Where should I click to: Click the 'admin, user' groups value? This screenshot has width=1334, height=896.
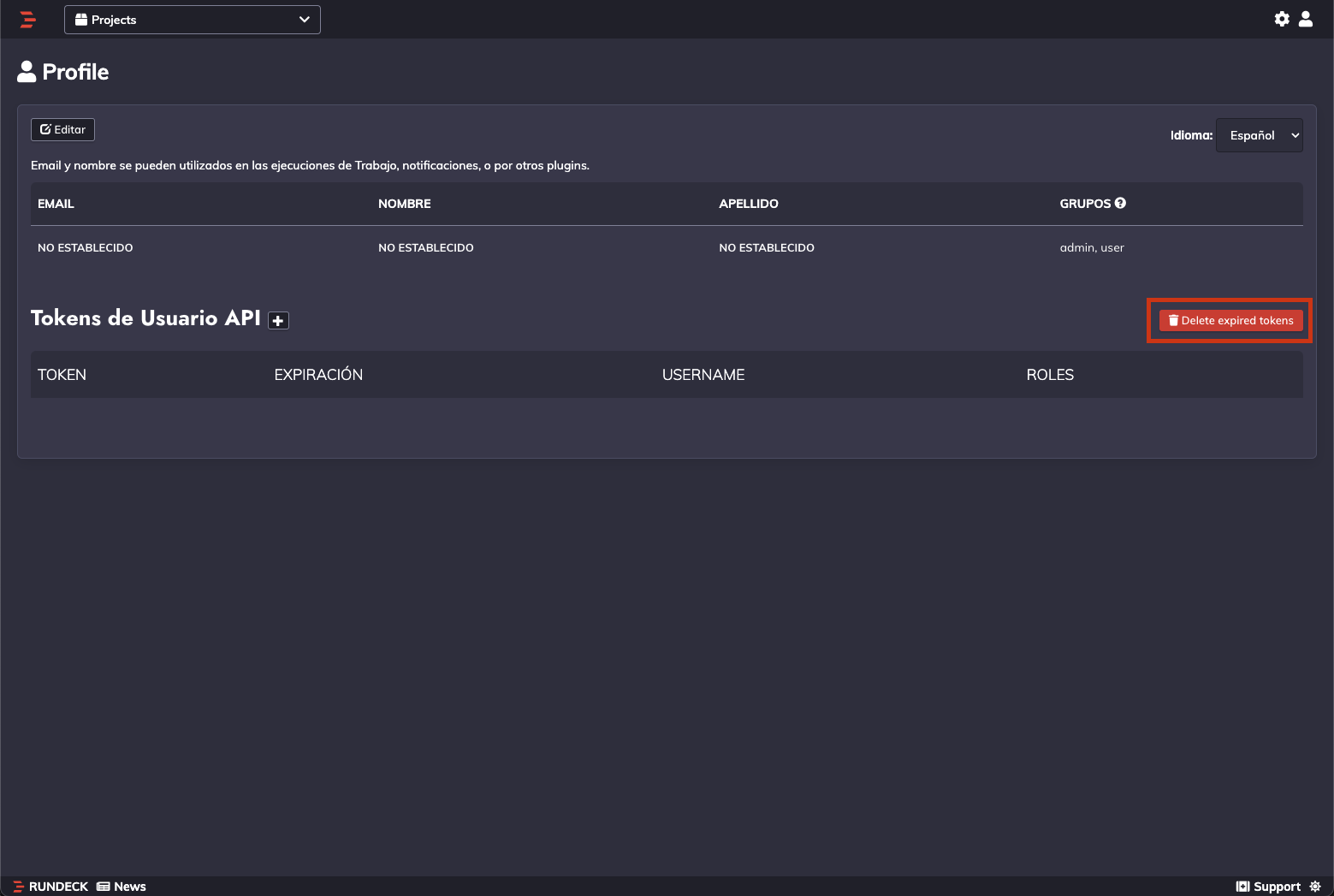[1092, 247]
